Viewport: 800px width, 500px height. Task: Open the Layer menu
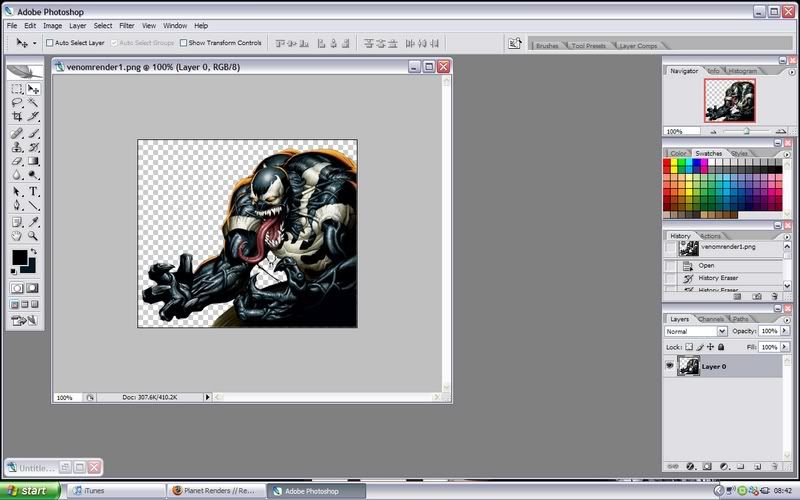78,26
